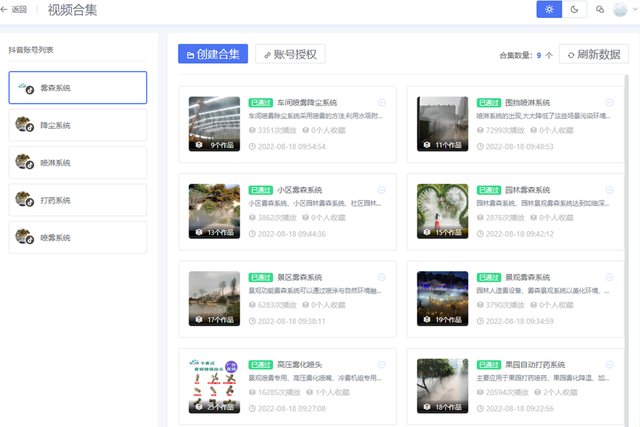Image resolution: width=640 pixels, height=427 pixels.
Task: Click the 抖音账号列表 heading
Action: point(31,50)
